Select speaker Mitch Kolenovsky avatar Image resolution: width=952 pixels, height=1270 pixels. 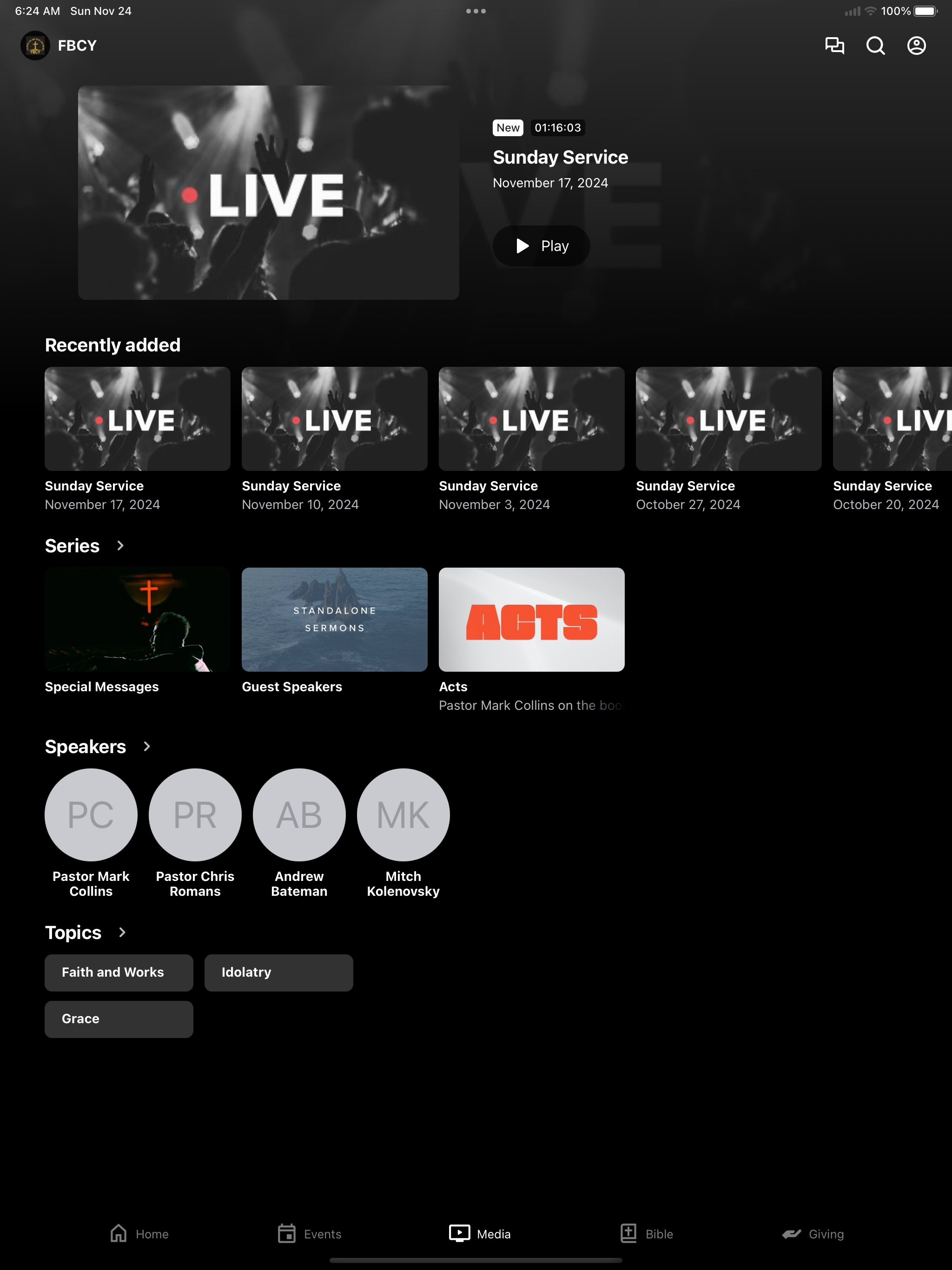pos(403,815)
